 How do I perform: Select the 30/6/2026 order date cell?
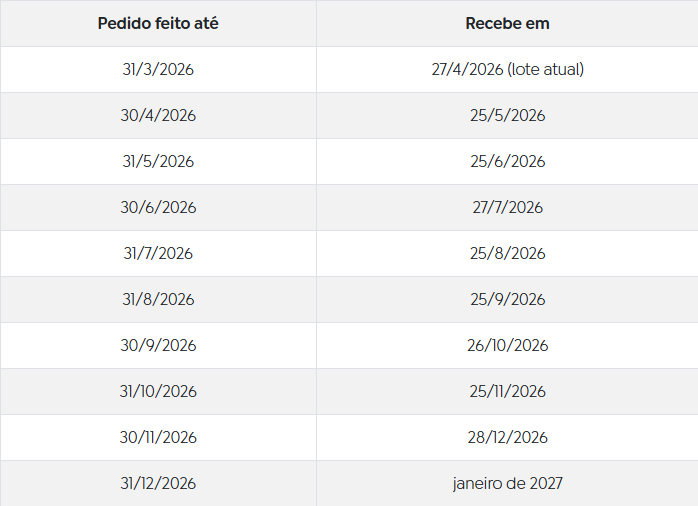coord(158,207)
